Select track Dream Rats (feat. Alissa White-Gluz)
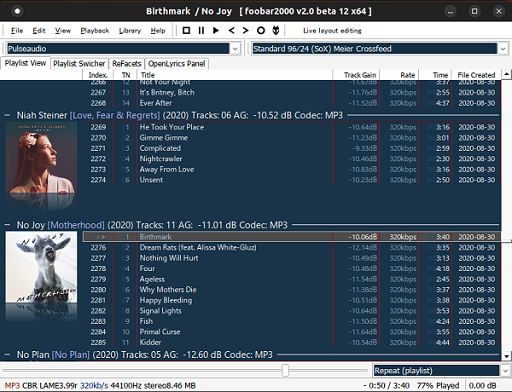 [x=292, y=247]
